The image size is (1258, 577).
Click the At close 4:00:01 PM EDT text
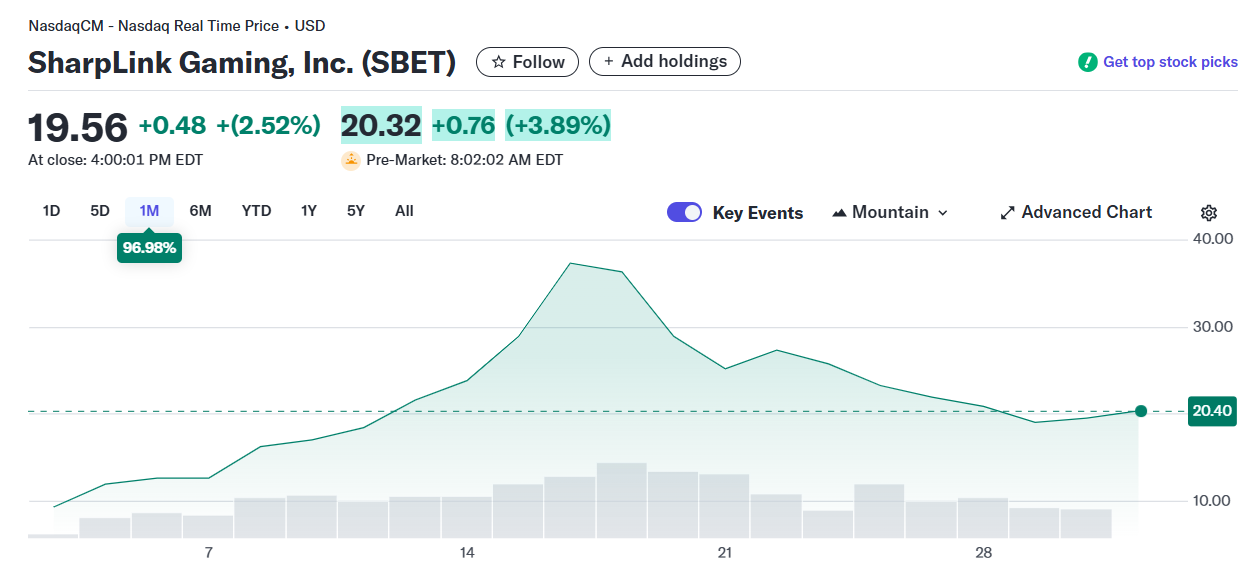point(115,160)
